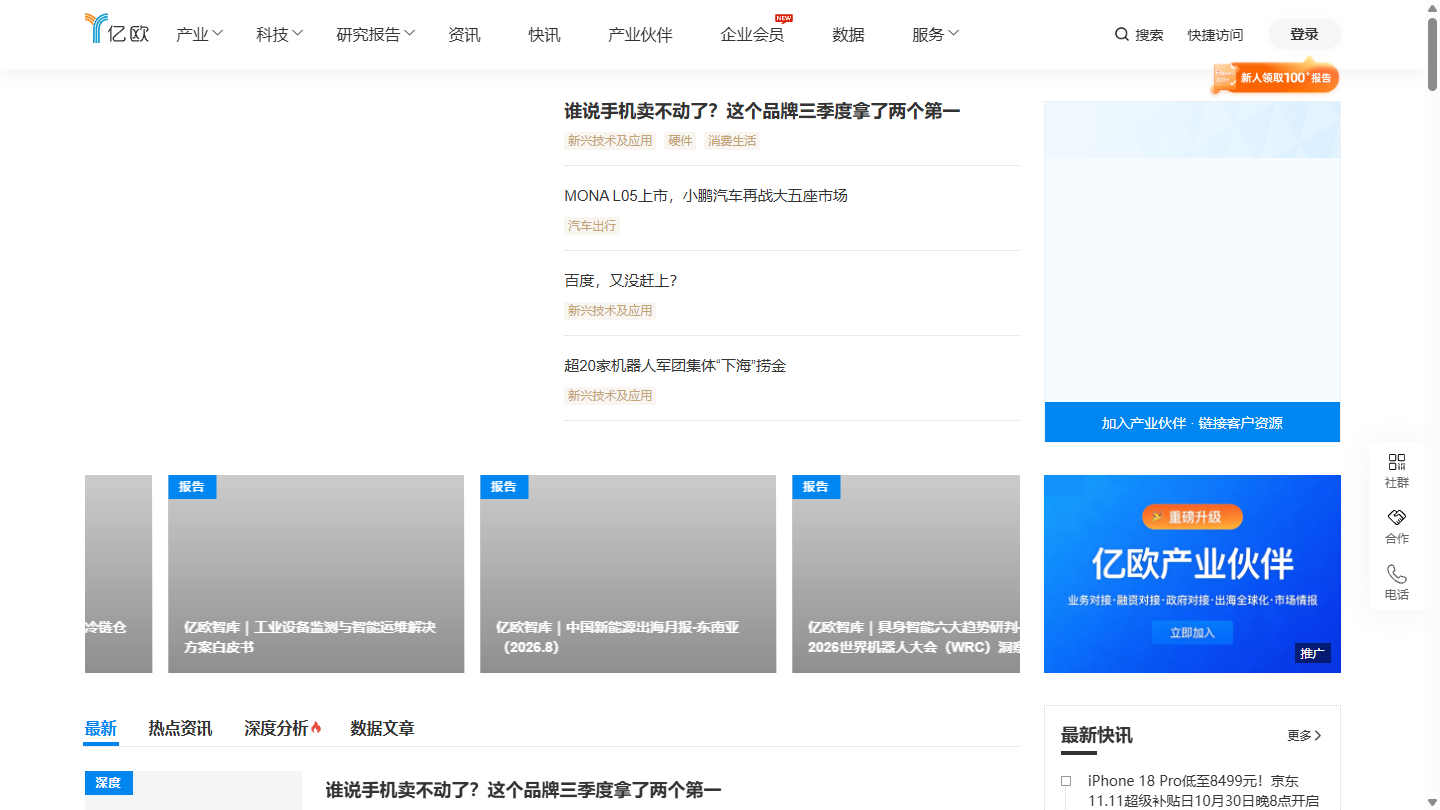Click the 合作 handshake icon

(1397, 518)
